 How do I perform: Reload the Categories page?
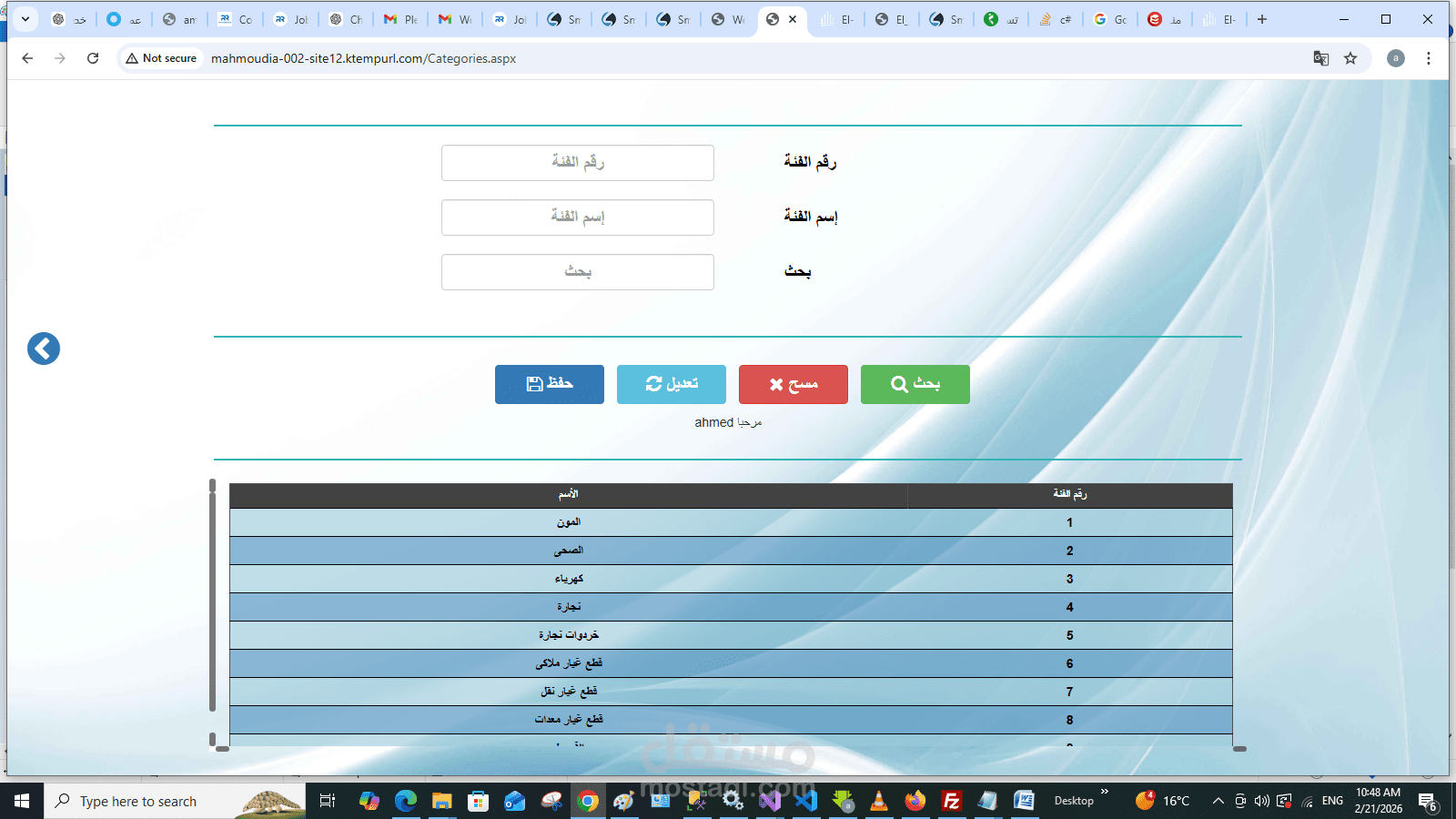(93, 58)
